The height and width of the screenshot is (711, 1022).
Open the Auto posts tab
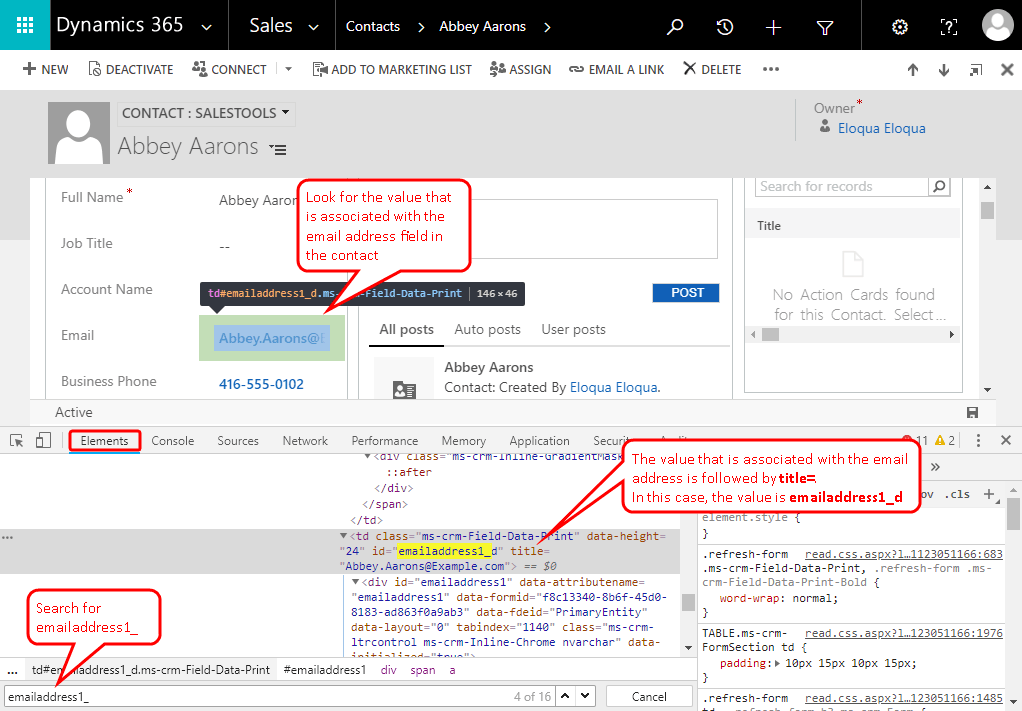pyautogui.click(x=487, y=328)
